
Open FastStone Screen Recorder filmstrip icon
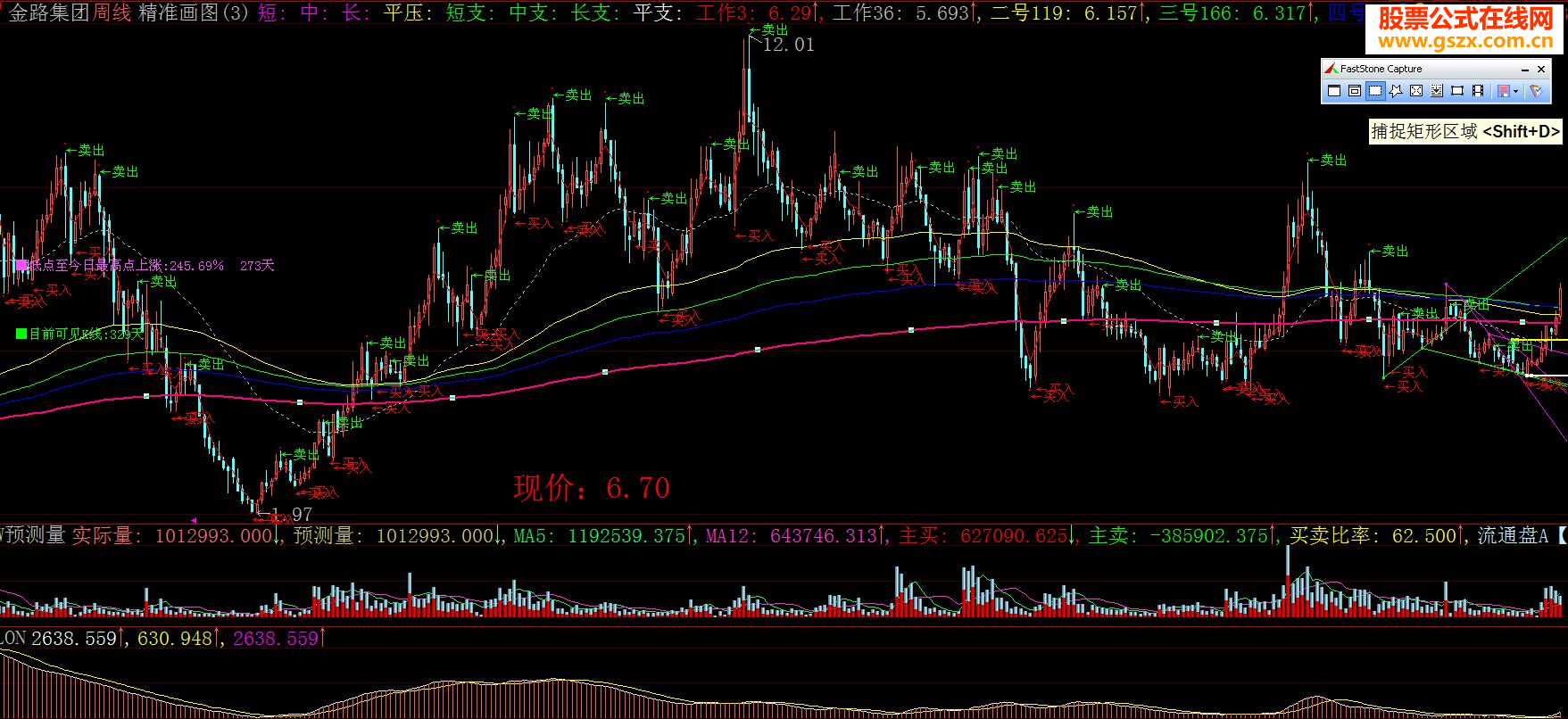[x=1478, y=91]
